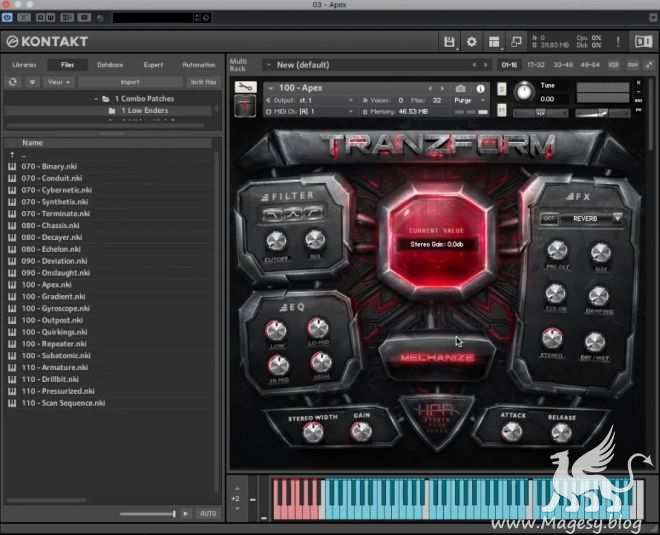Open instrument edit mode with wrench icon
Image resolution: width=660 pixels, height=535 pixels.
tap(245, 87)
